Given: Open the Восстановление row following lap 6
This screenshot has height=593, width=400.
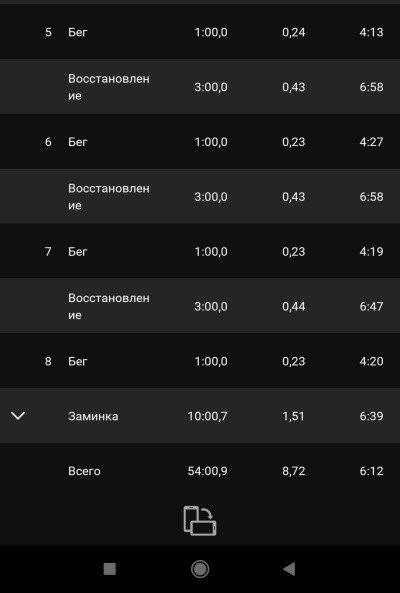Looking at the screenshot, I should point(200,196).
